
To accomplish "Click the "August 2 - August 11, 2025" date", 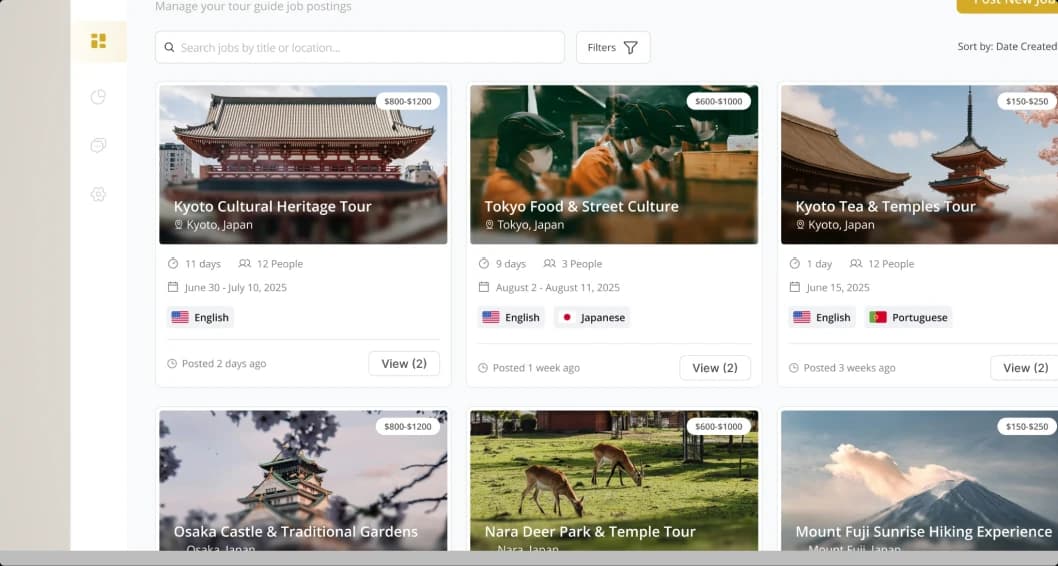I will pos(557,287).
